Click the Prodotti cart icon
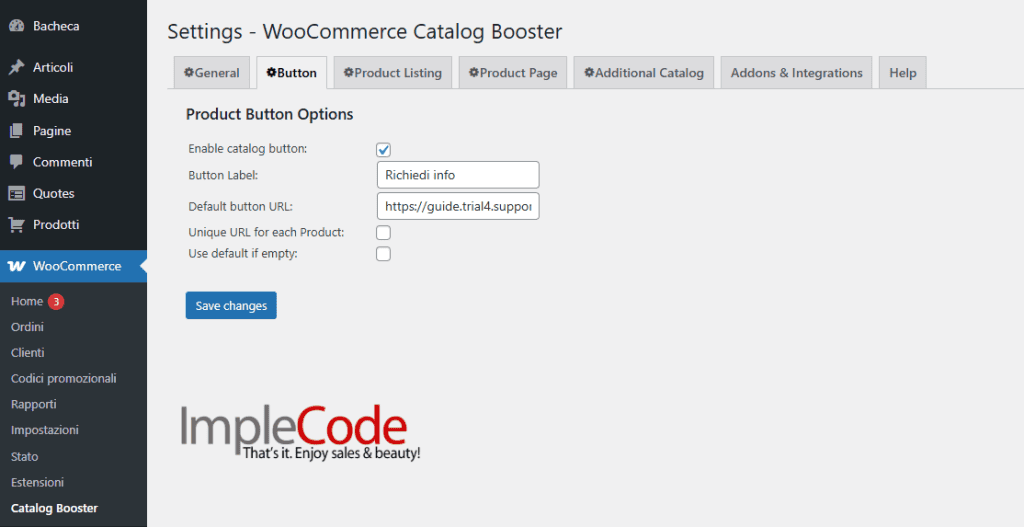 pyautogui.click(x=16, y=225)
